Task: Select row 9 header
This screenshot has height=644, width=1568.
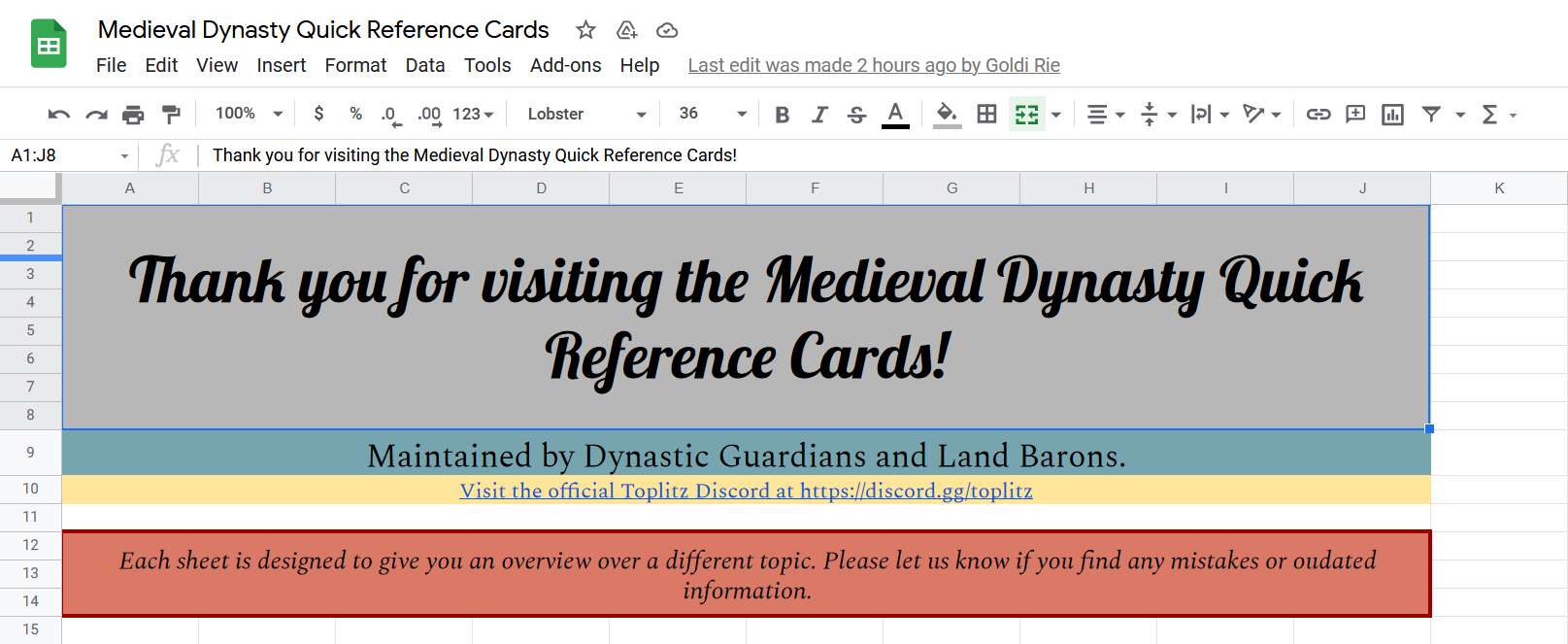Action: pos(30,453)
